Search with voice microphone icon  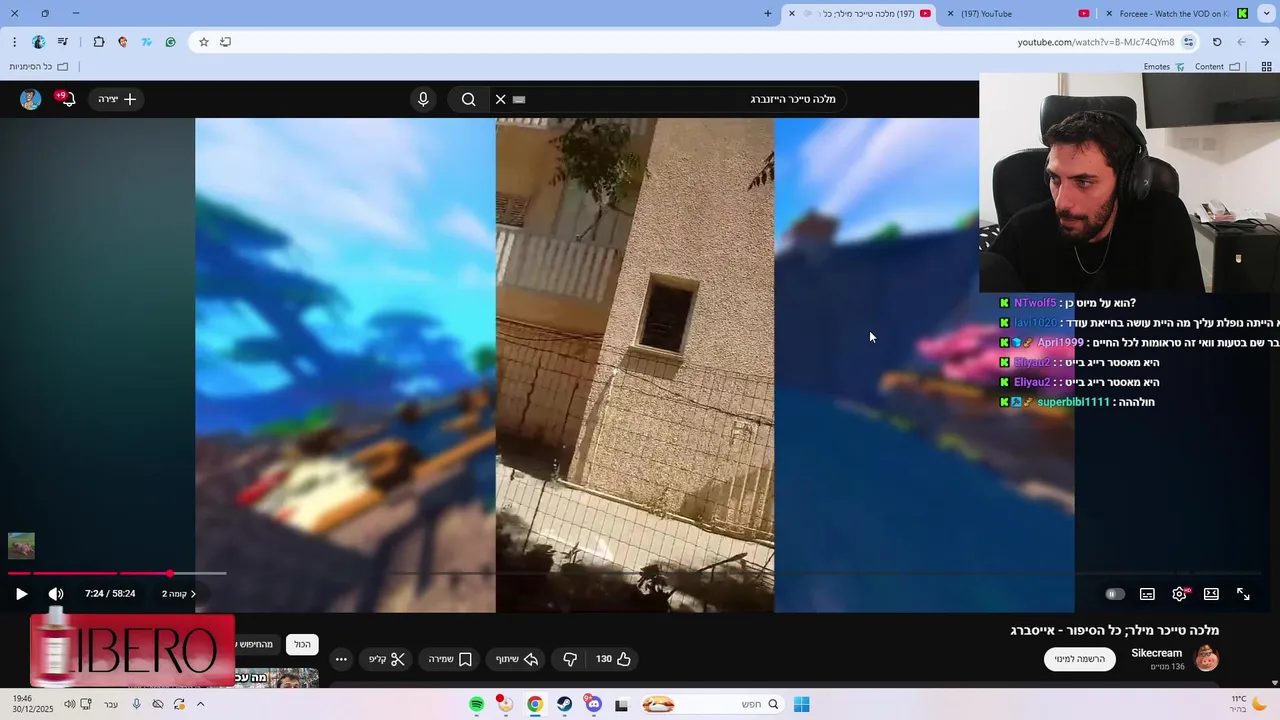click(423, 99)
